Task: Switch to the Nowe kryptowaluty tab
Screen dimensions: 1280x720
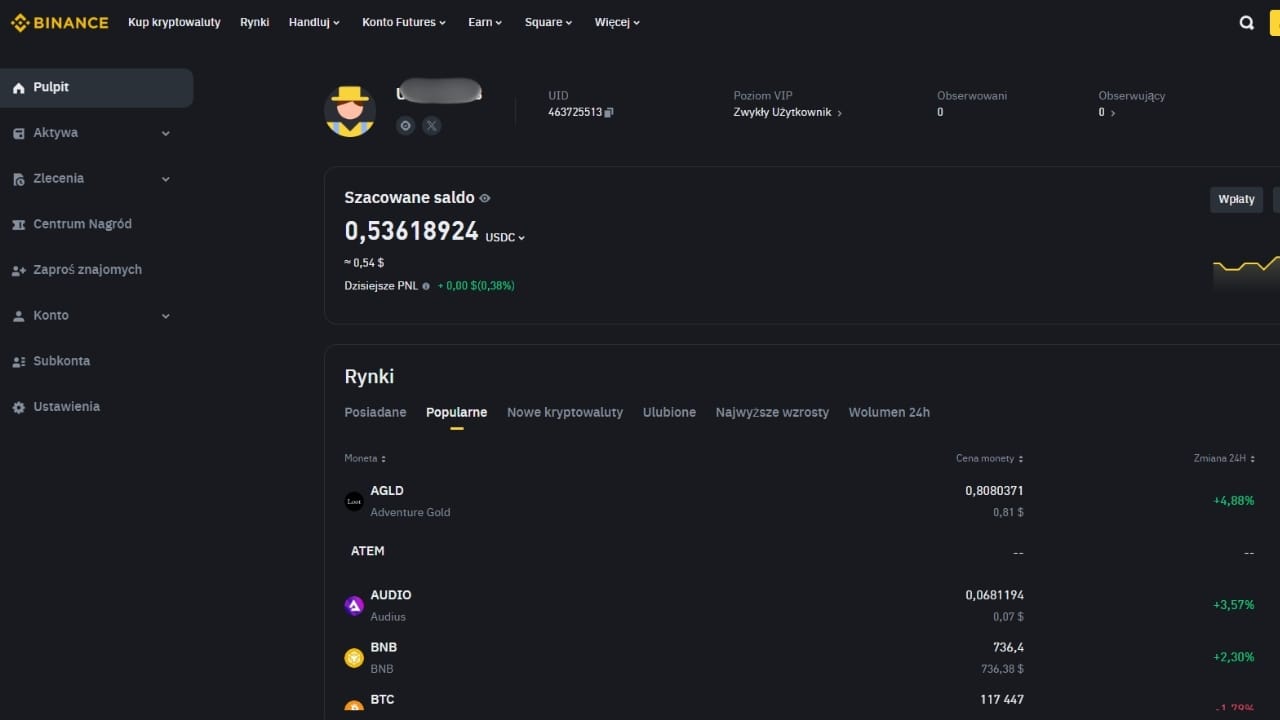Action: tap(565, 412)
